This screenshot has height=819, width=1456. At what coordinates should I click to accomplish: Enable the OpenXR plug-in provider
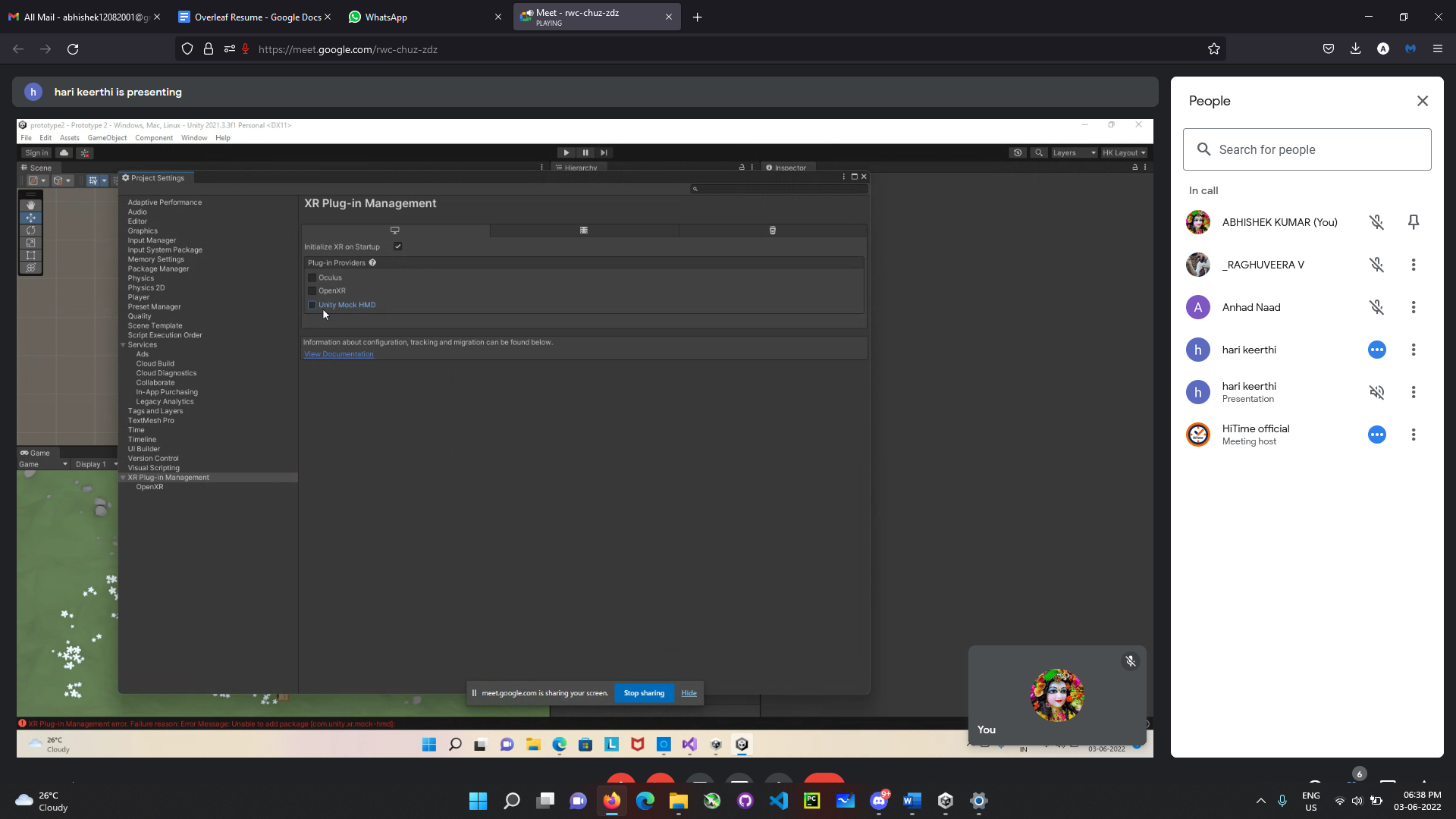coord(312,290)
